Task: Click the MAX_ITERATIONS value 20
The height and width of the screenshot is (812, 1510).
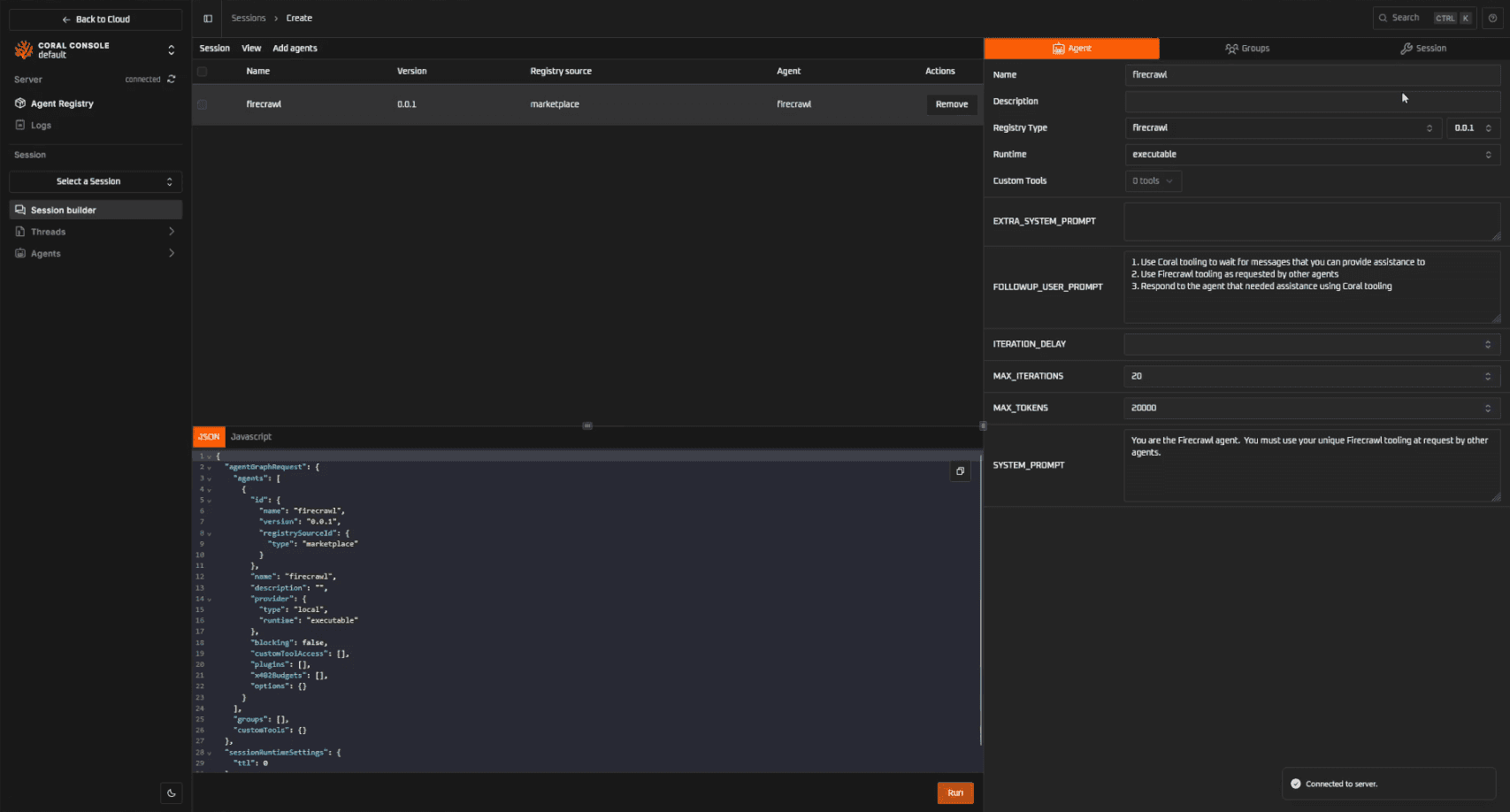Action: pos(1137,376)
